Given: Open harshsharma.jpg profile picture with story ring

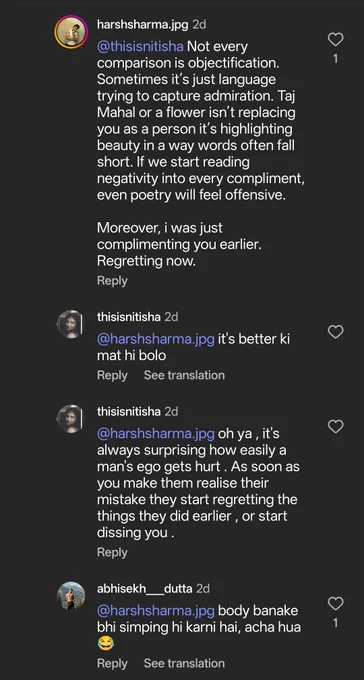Looking at the screenshot, I should pos(71,32).
